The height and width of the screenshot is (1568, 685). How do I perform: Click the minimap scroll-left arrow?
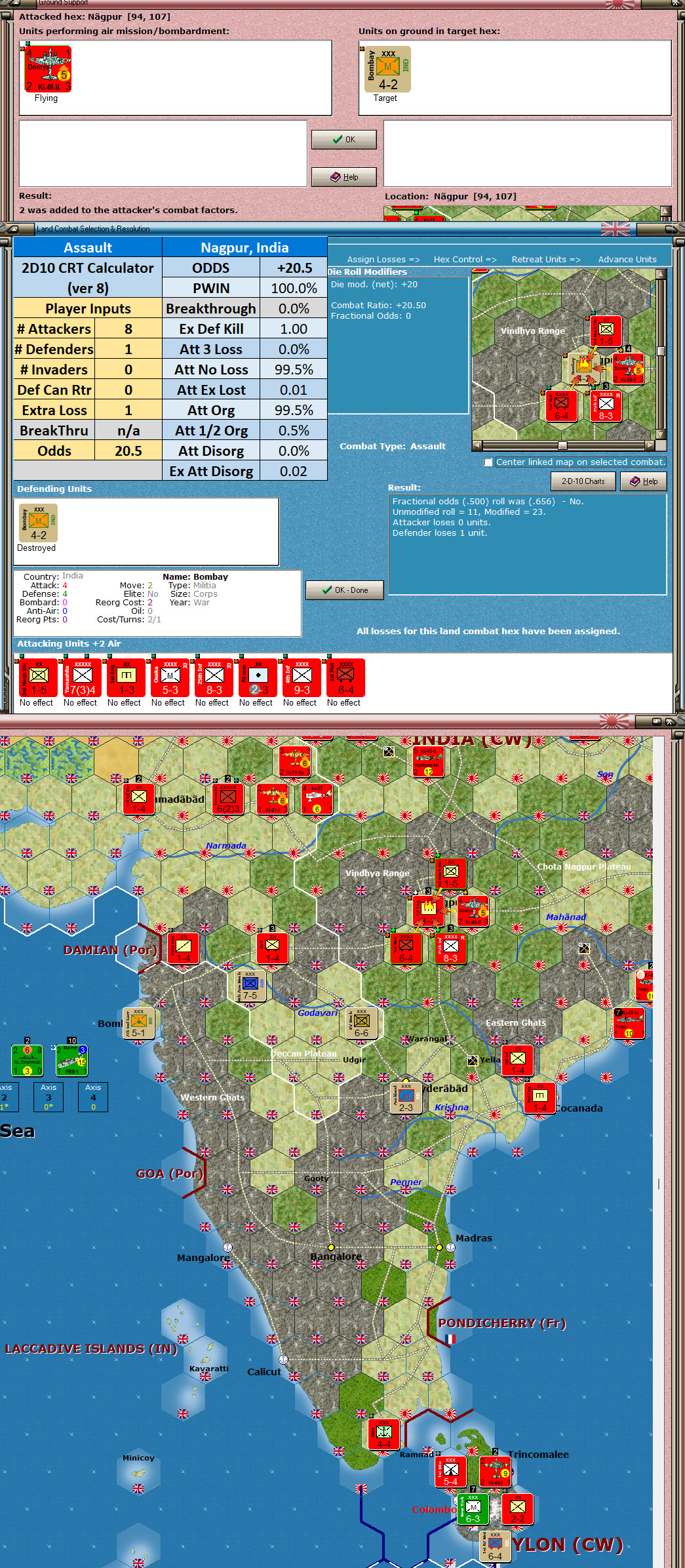pos(477,445)
